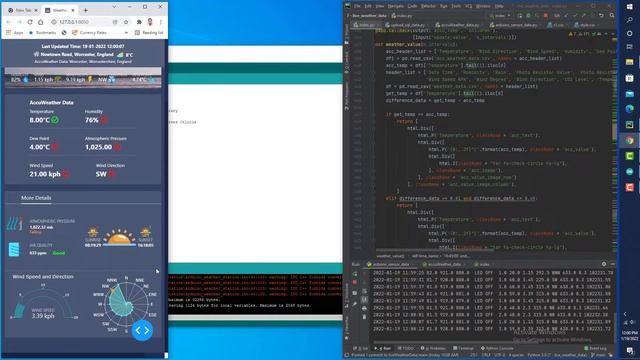Screen dimensions: 640x360
Task: Close the Weather tab in Chrome
Action: pos(73,10)
